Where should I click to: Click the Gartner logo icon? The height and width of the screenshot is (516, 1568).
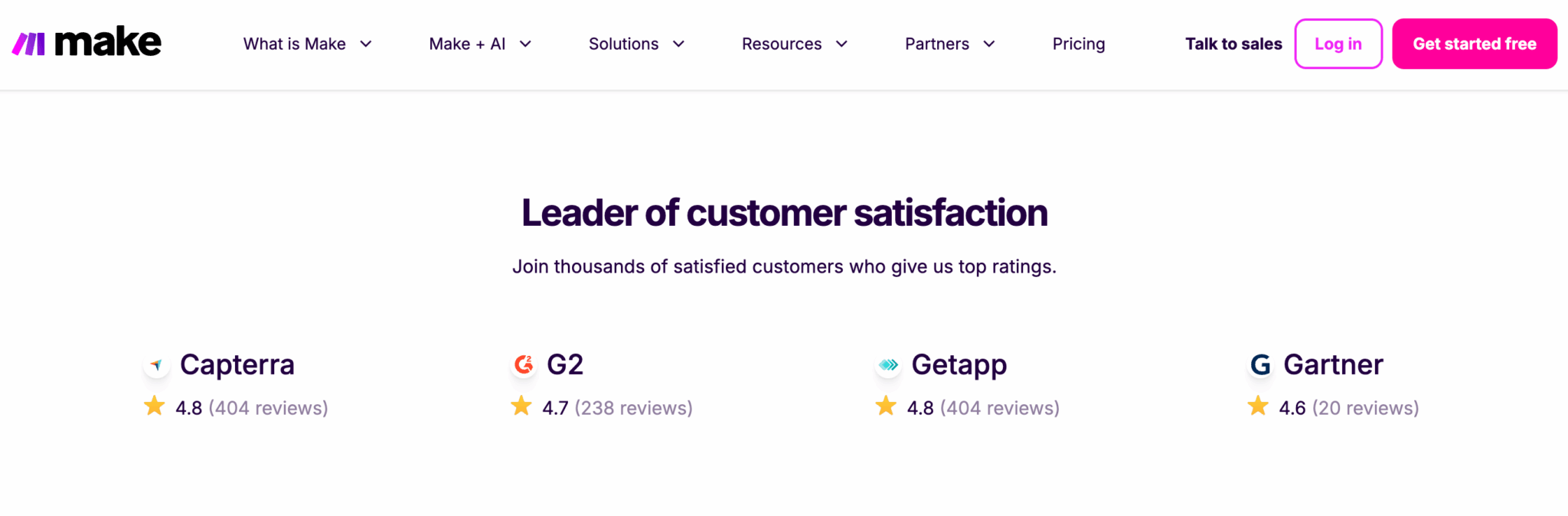pyautogui.click(x=1260, y=365)
